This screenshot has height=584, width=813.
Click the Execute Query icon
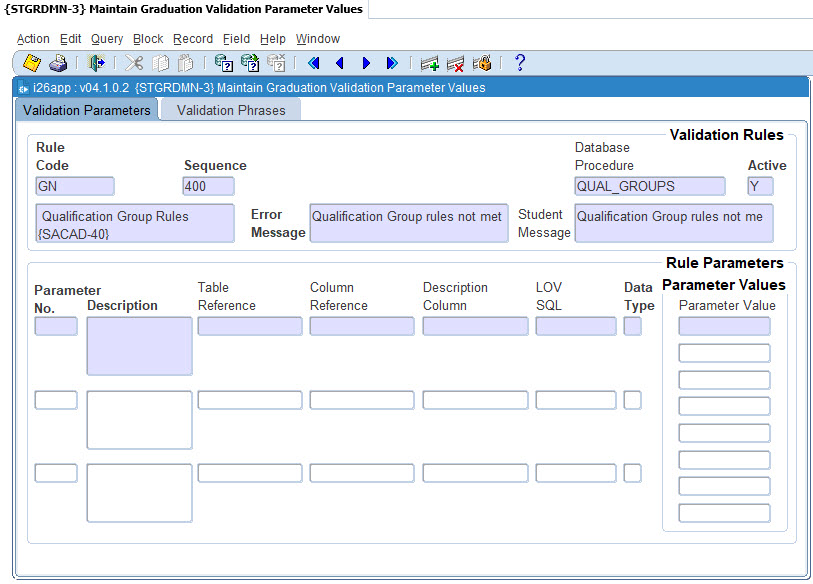[250, 63]
